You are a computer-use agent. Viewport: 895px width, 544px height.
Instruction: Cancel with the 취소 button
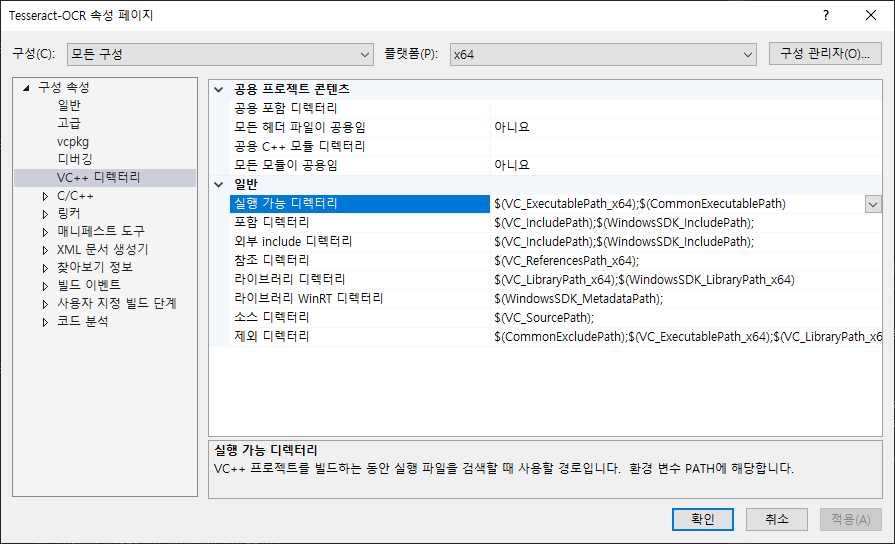[777, 519]
